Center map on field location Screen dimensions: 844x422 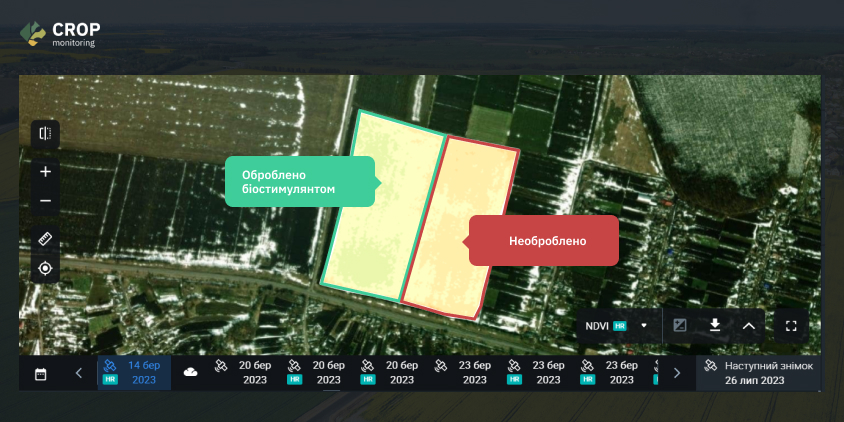45,268
